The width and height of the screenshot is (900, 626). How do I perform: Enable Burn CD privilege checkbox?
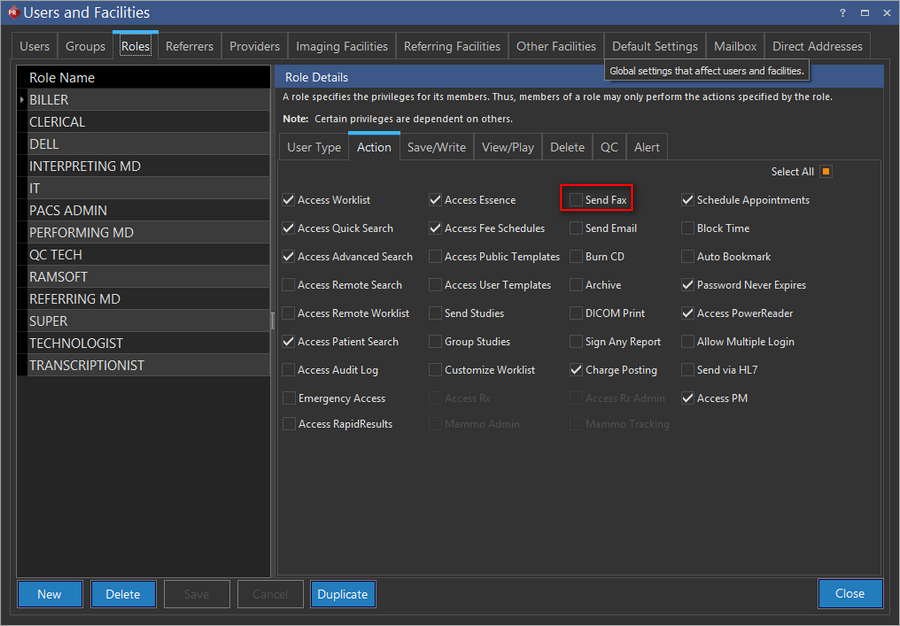576,257
